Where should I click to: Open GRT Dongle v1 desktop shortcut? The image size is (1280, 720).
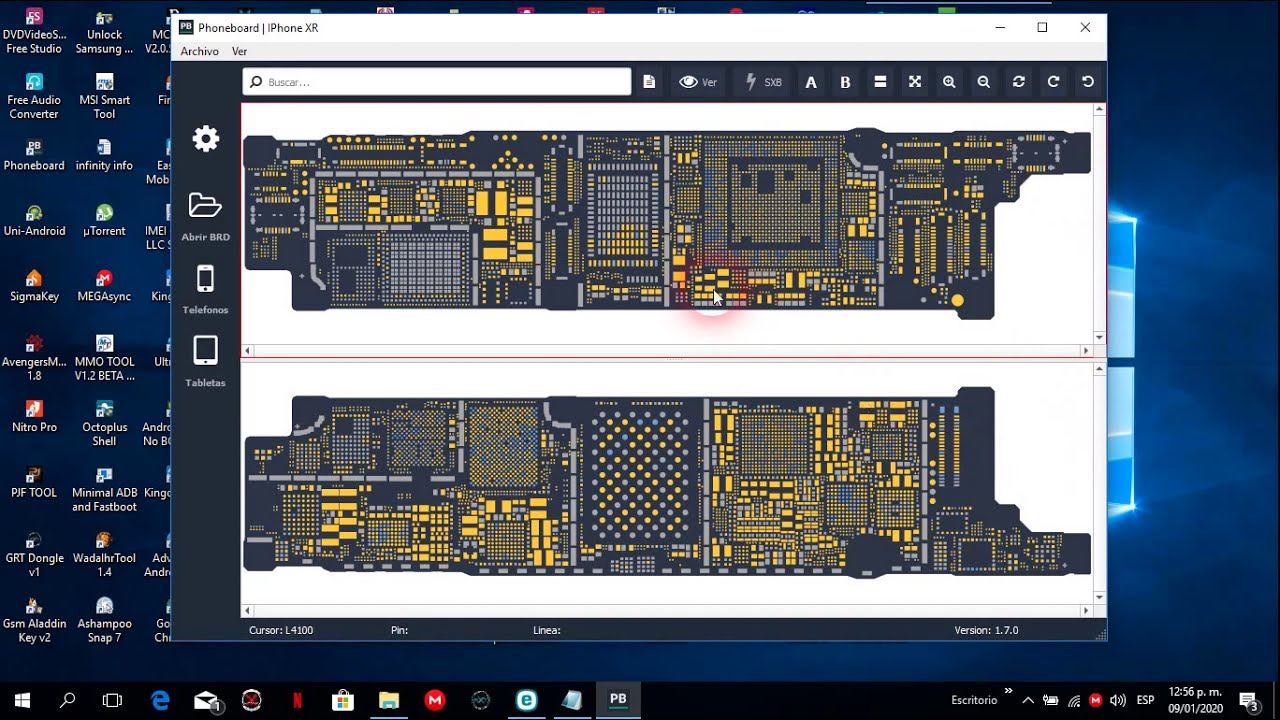coord(34,554)
